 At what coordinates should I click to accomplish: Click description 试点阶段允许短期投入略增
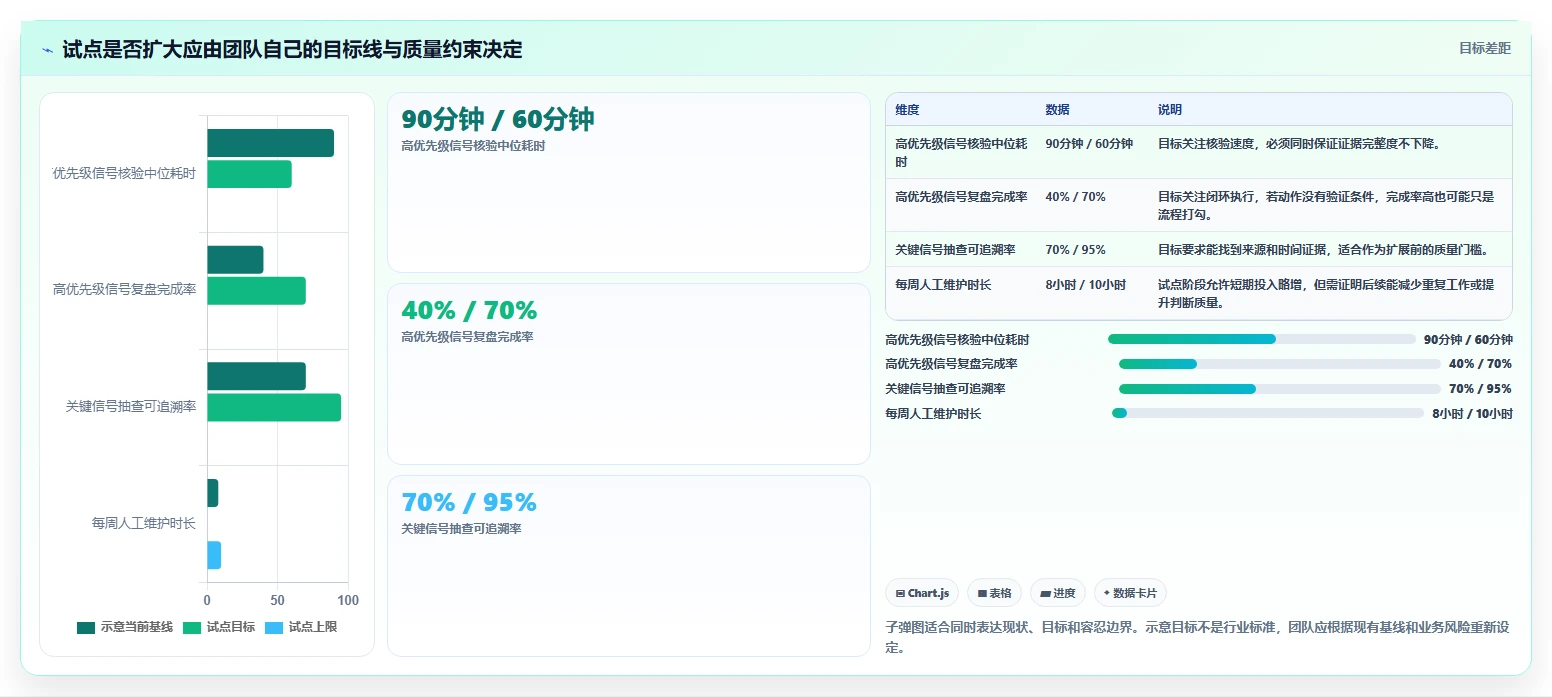tap(1326, 294)
